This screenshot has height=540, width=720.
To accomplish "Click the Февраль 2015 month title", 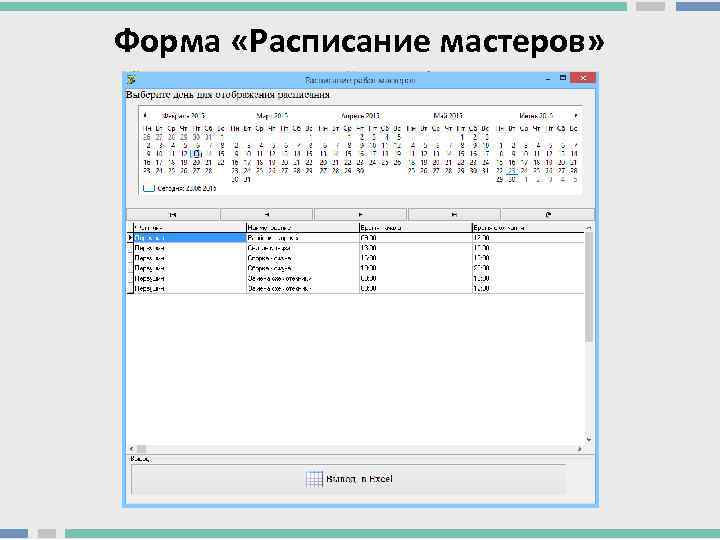I will click(184, 116).
